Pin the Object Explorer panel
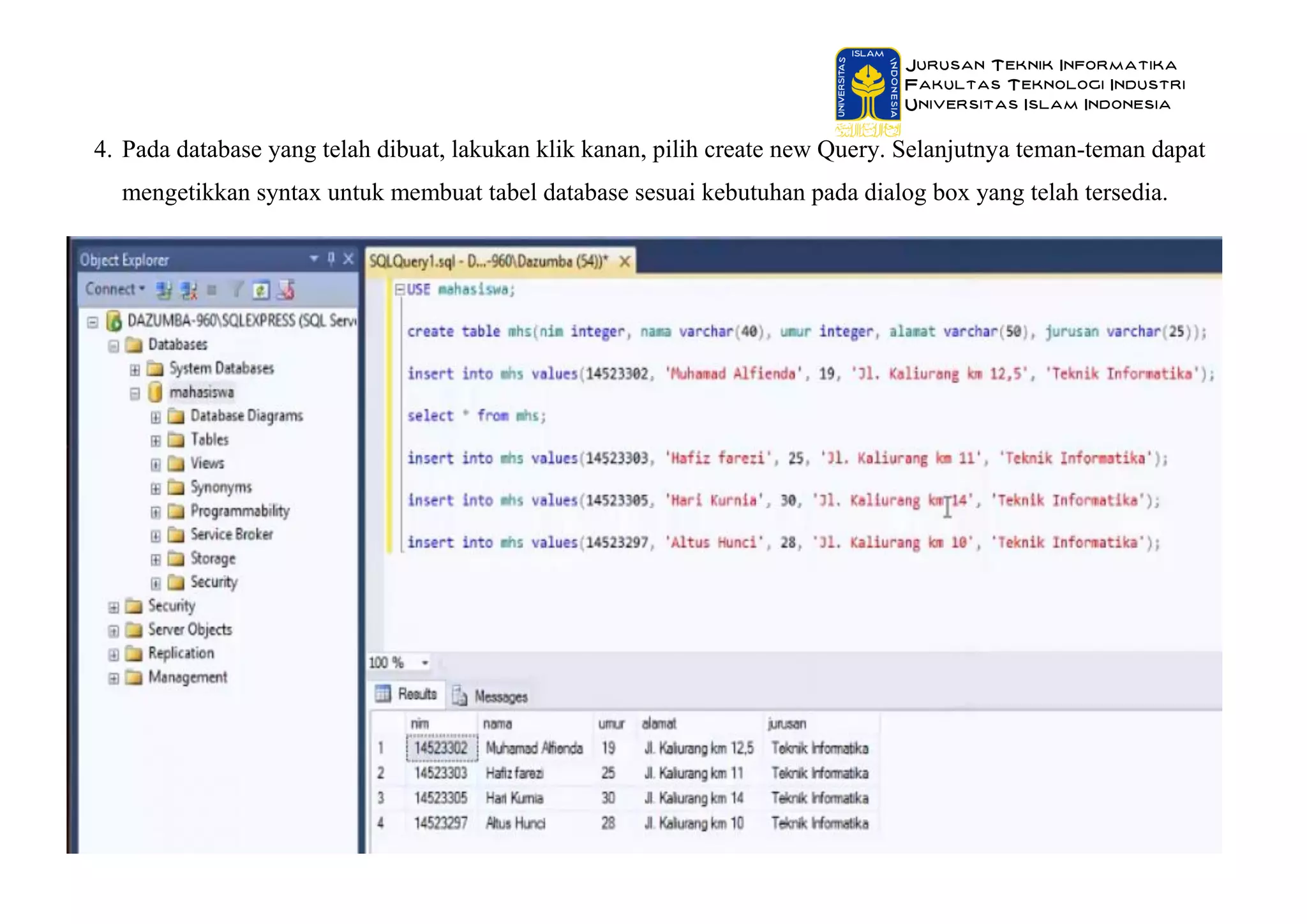 click(x=331, y=258)
